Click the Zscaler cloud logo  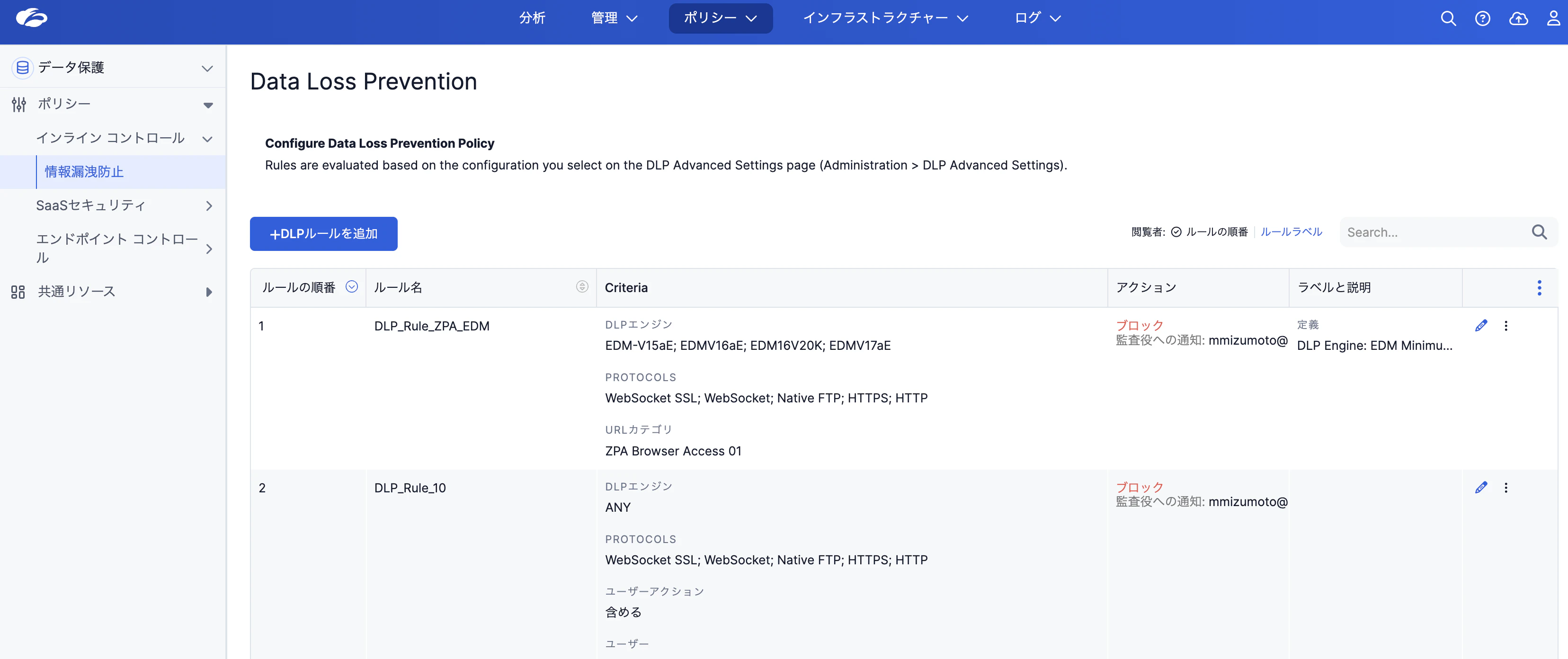pos(31,18)
